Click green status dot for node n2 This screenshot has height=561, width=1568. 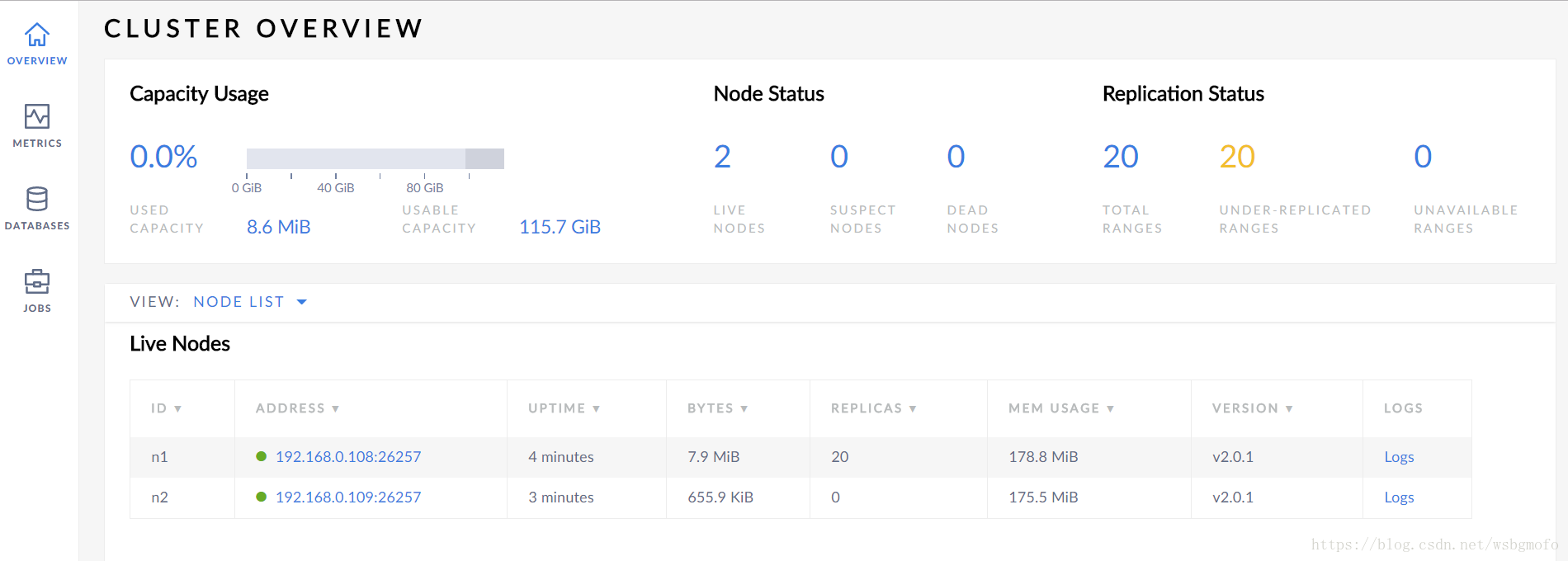click(261, 497)
